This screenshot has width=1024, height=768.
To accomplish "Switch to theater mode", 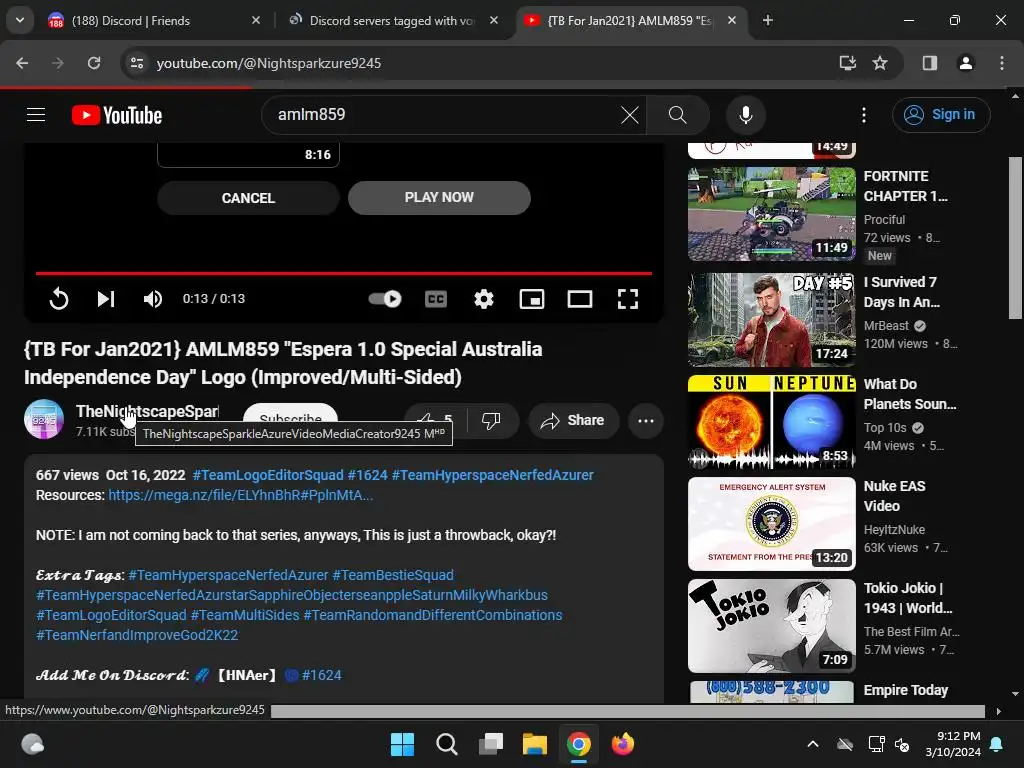I will click(x=579, y=298).
